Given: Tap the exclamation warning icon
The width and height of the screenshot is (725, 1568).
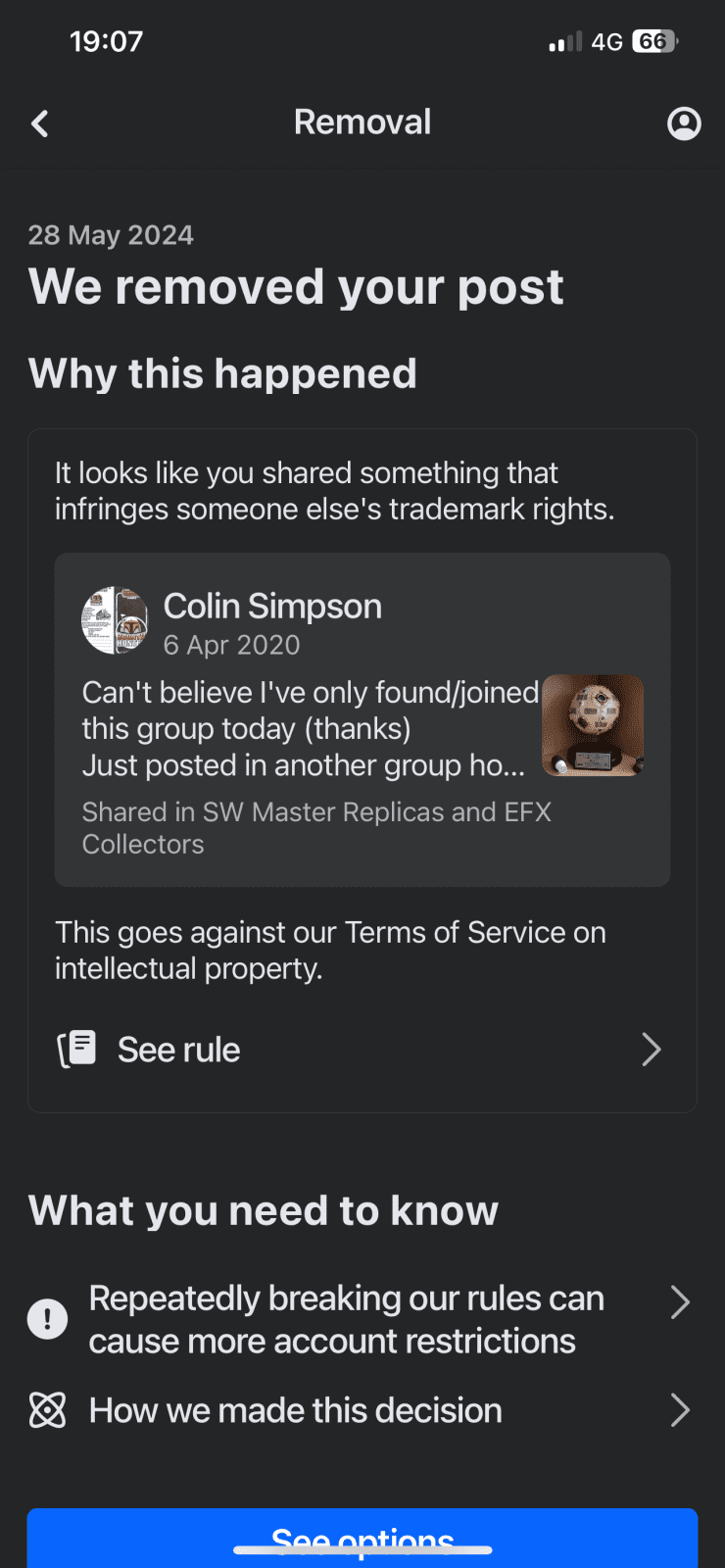Looking at the screenshot, I should coord(48,1319).
